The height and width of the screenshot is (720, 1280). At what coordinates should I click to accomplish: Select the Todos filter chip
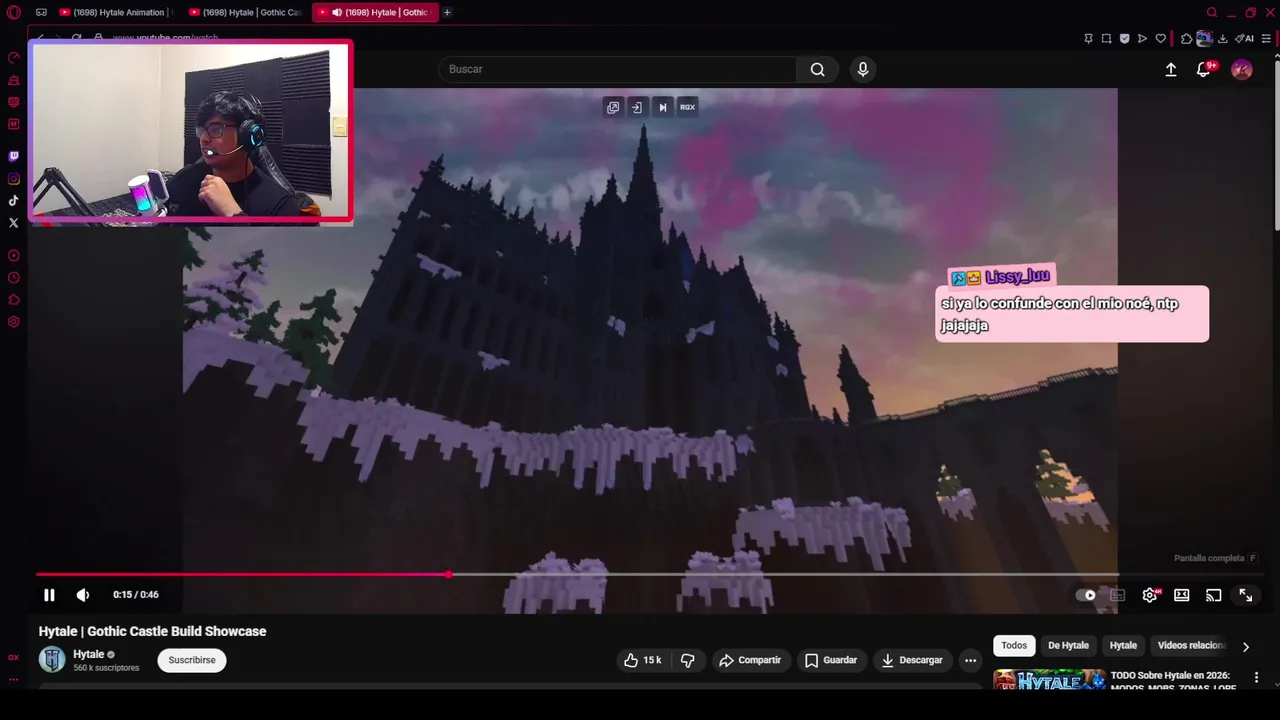[x=1014, y=646]
